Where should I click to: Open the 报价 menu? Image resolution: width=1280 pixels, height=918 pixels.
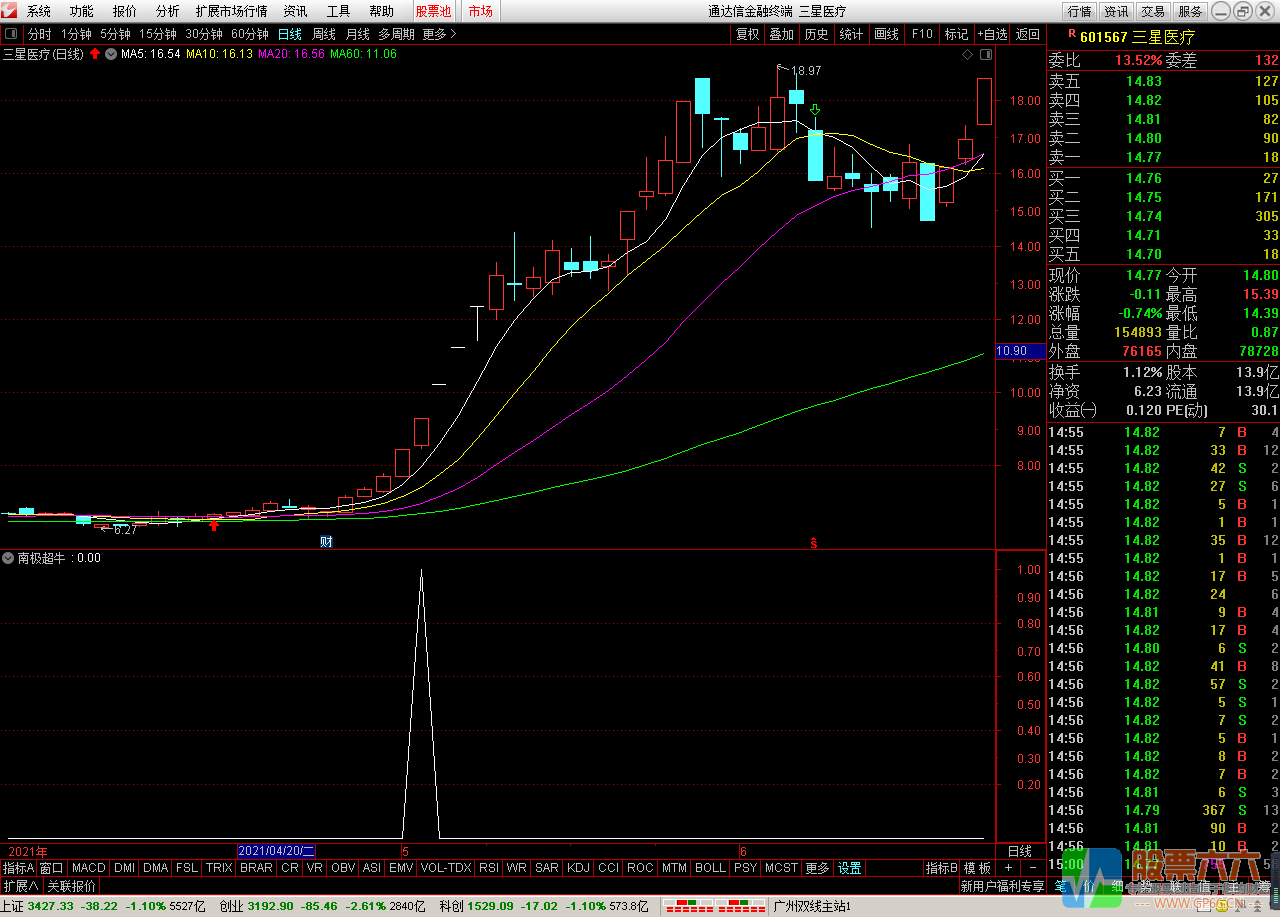[125, 12]
